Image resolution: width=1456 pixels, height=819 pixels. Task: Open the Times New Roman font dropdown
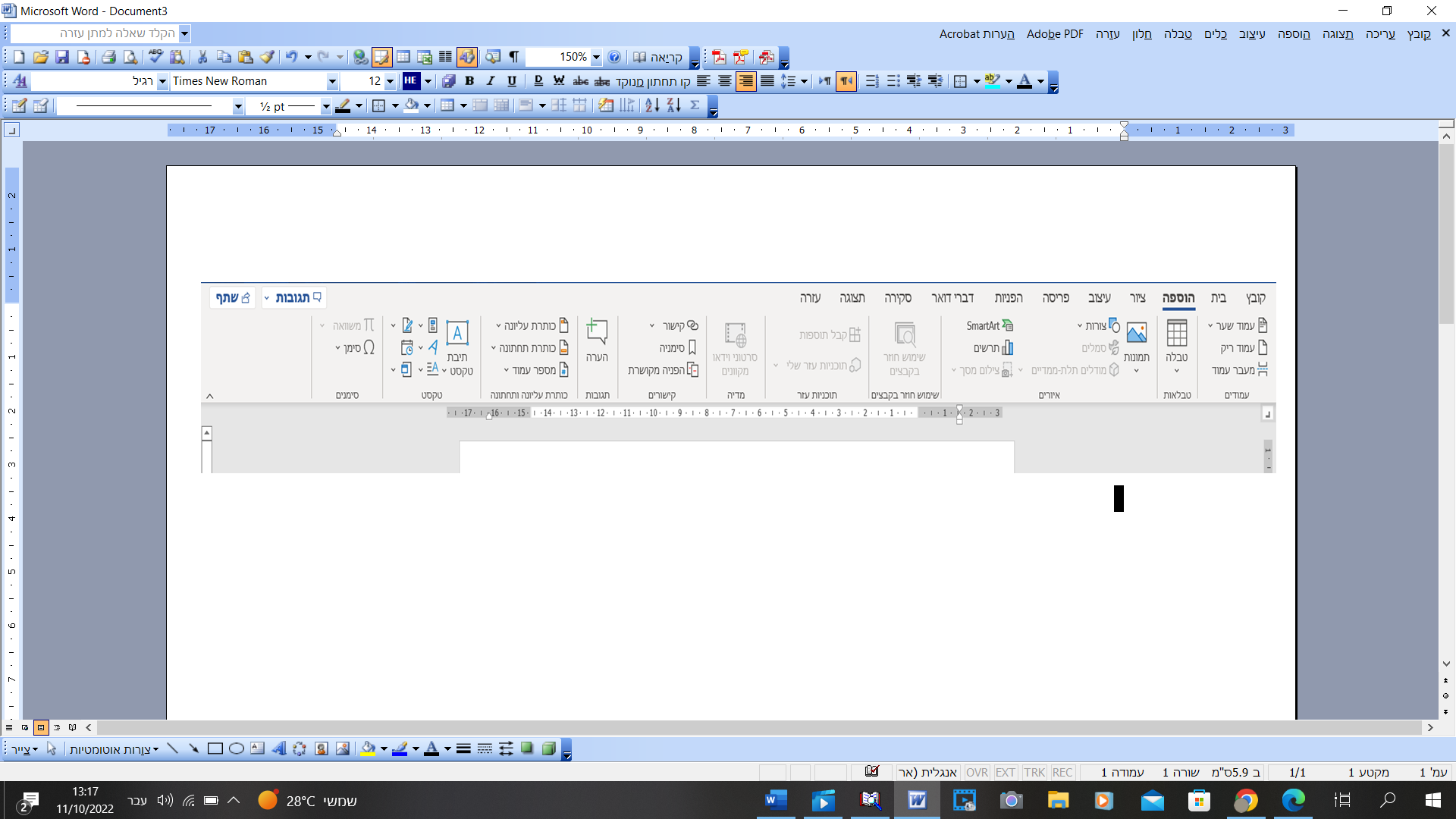coord(332,81)
